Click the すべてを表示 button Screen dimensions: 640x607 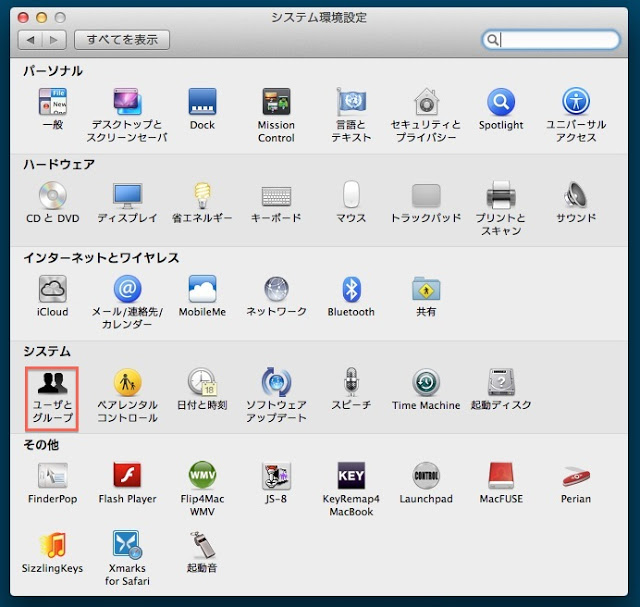coord(122,40)
